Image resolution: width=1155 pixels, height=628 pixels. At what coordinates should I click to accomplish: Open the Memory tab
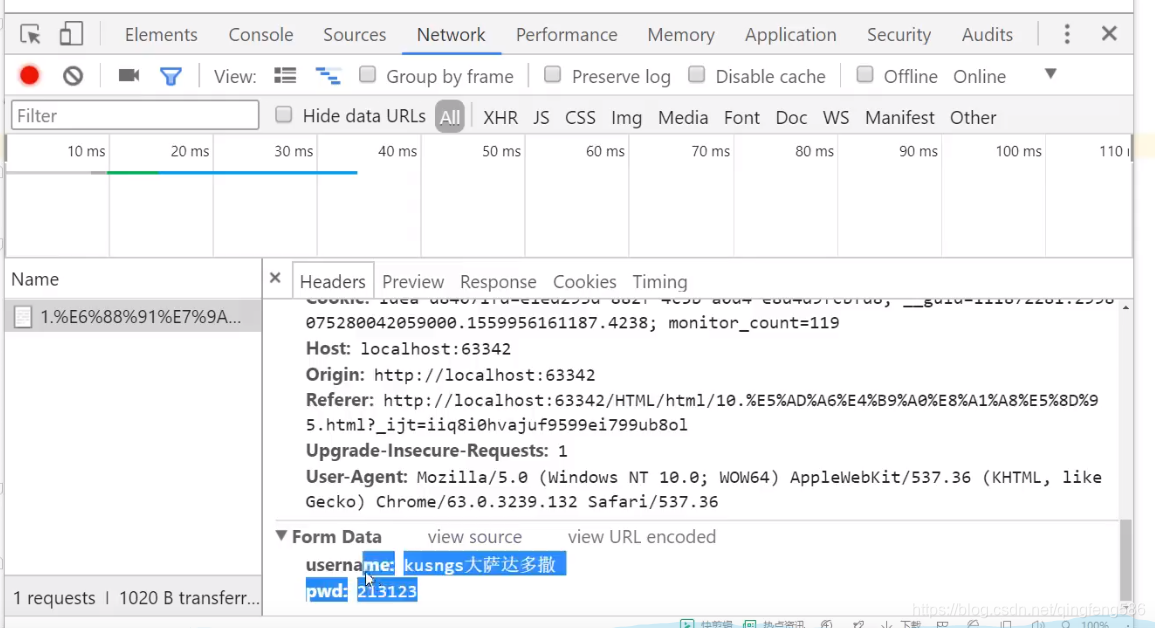point(681,35)
